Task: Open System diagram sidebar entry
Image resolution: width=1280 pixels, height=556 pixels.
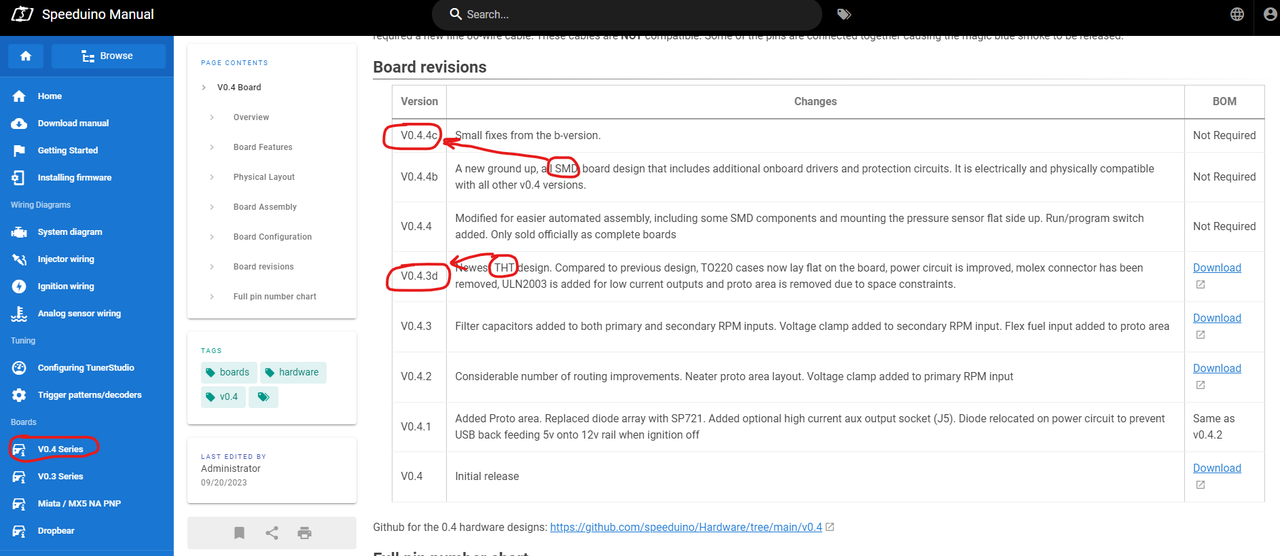Action: click(x=87, y=232)
